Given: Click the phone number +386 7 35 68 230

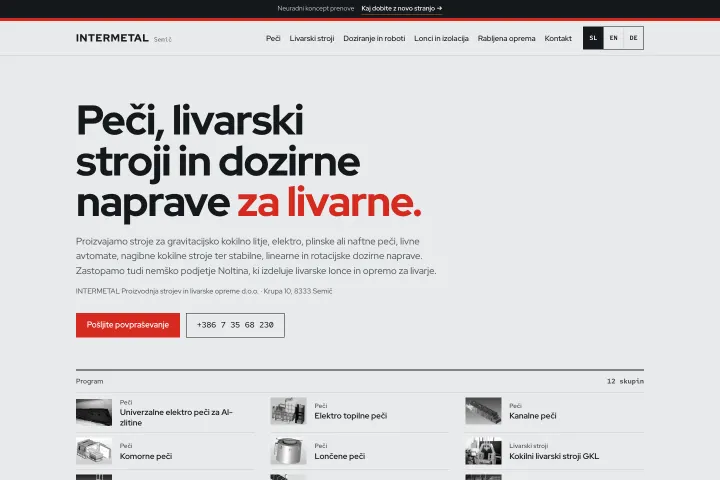Looking at the screenshot, I should pyautogui.click(x=235, y=325).
